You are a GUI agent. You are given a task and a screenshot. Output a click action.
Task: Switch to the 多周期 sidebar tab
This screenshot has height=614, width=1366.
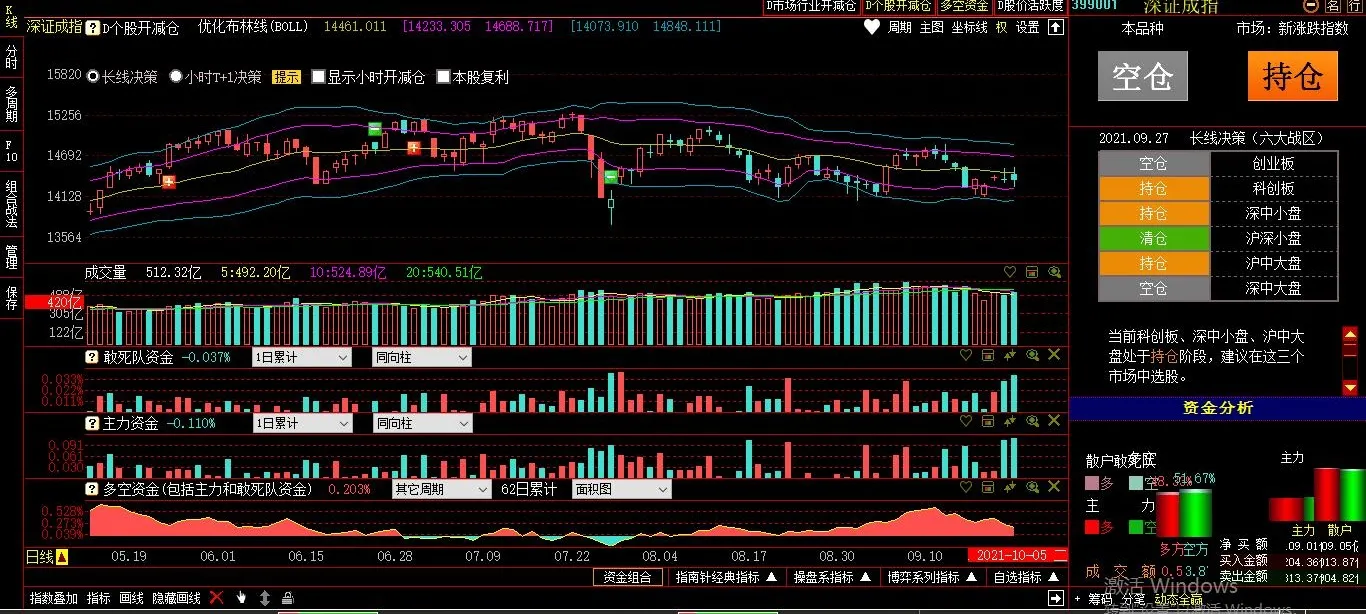tap(11, 104)
